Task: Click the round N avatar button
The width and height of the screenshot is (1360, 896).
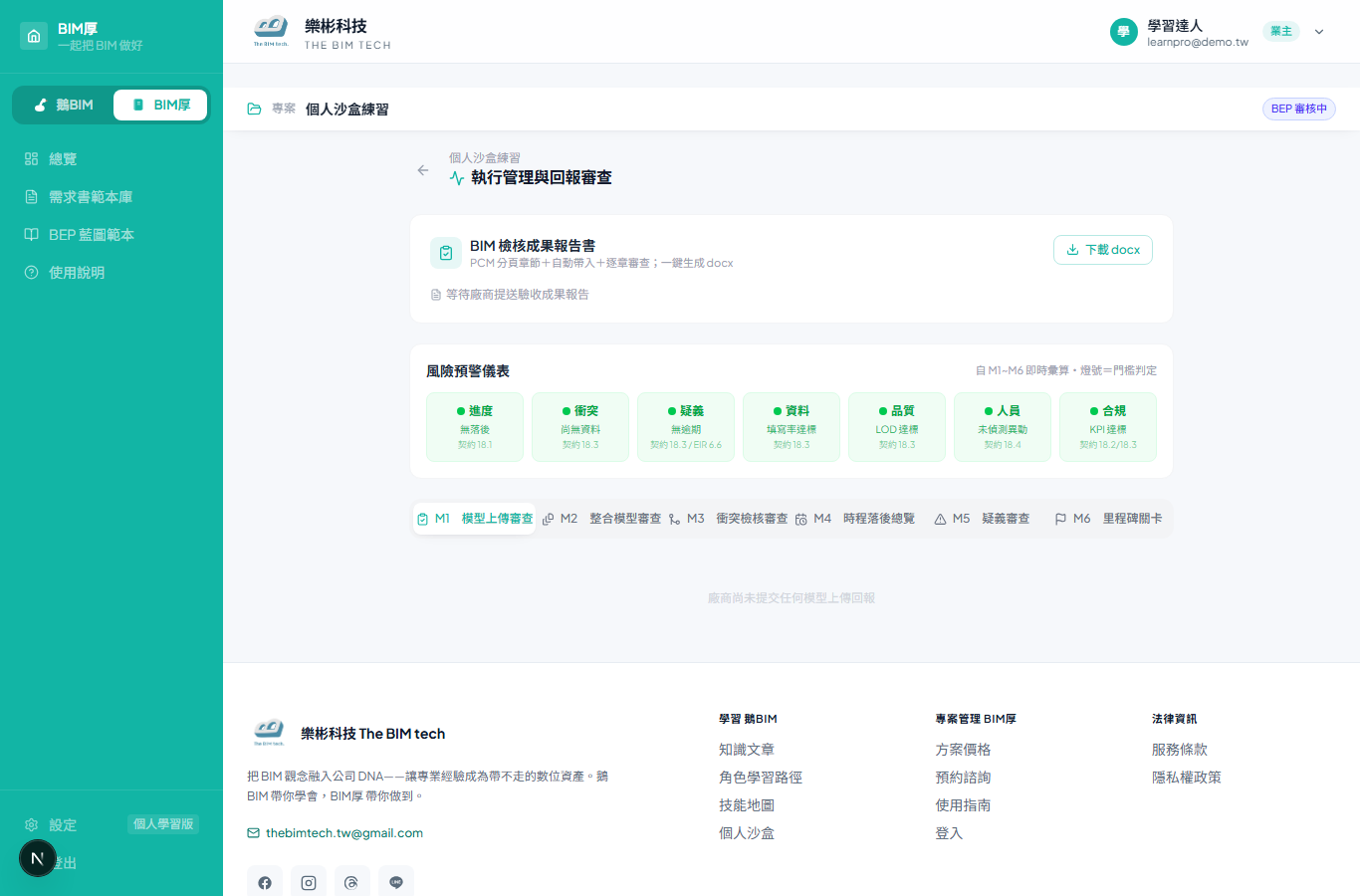Action: [x=38, y=858]
